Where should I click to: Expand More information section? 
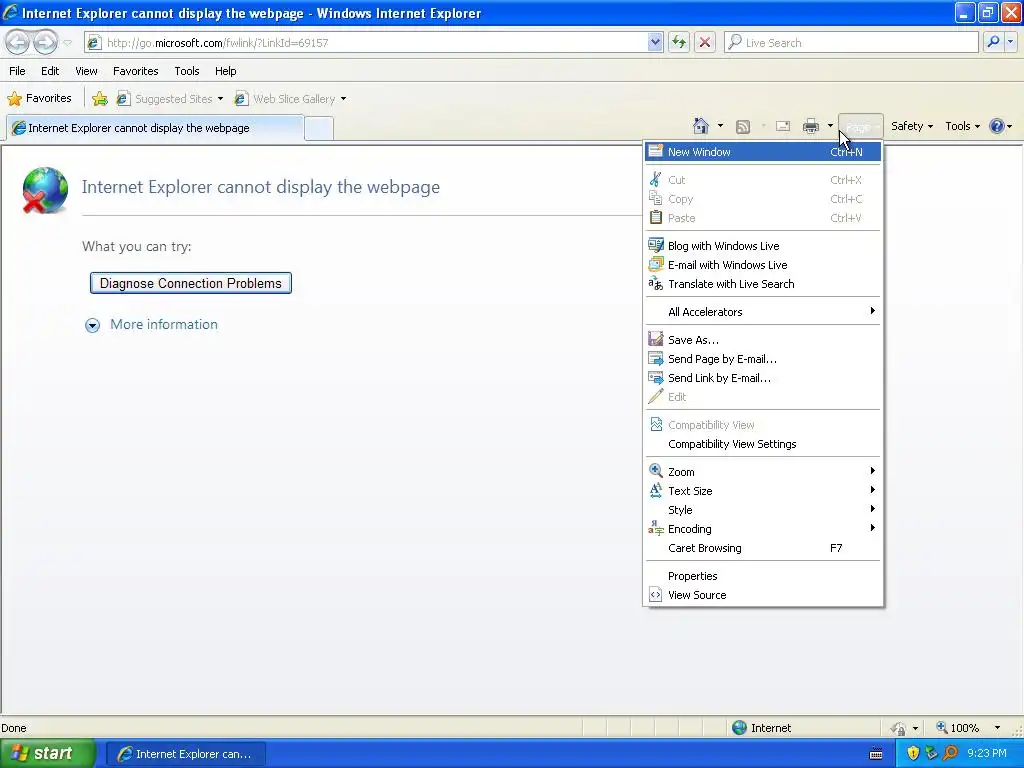point(152,325)
